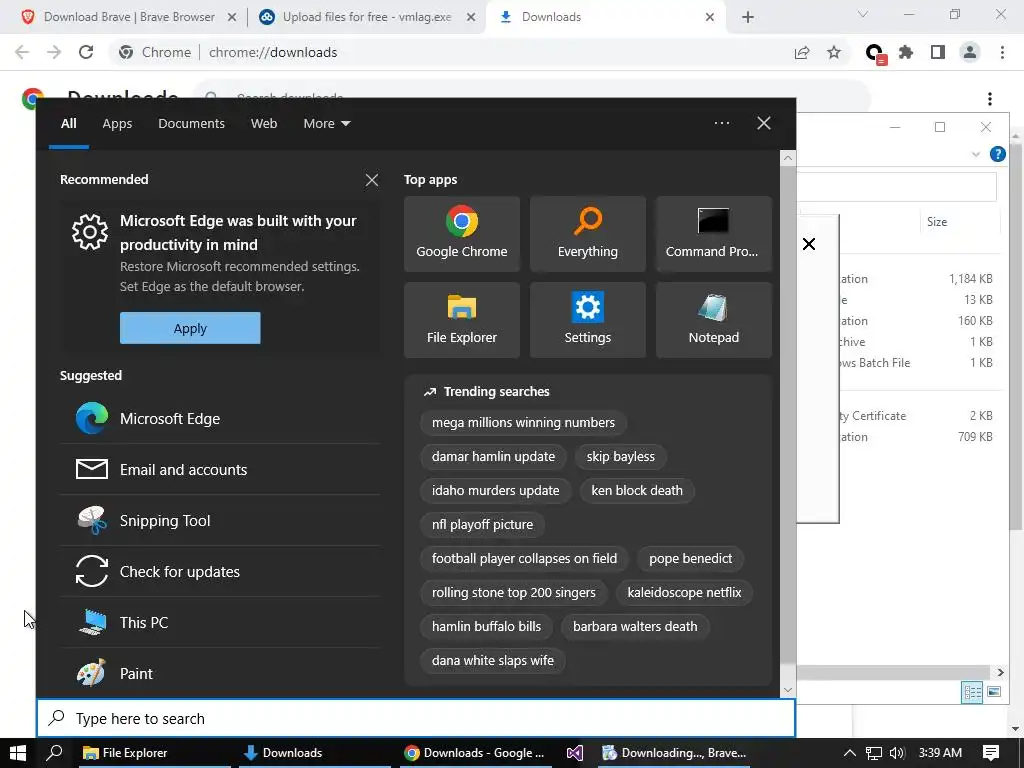Open the search panel three-dots options
Screen dimensions: 1024x768
point(722,123)
